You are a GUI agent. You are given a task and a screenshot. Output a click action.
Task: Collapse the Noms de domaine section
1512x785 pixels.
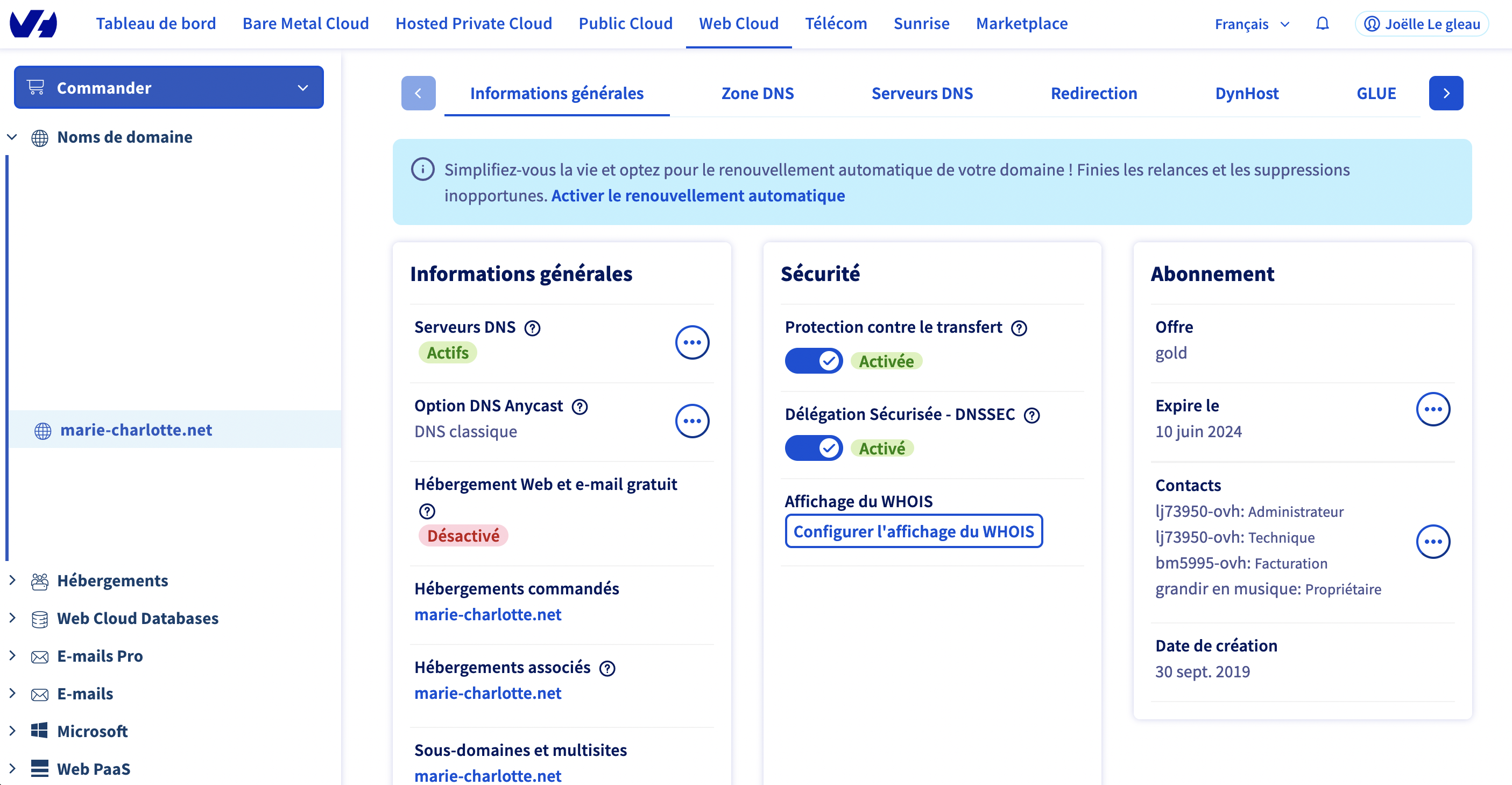[12, 137]
